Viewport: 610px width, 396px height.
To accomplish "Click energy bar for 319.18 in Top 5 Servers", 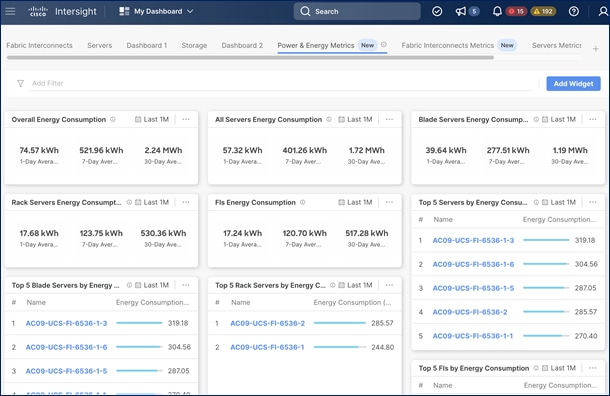I will click(x=546, y=240).
